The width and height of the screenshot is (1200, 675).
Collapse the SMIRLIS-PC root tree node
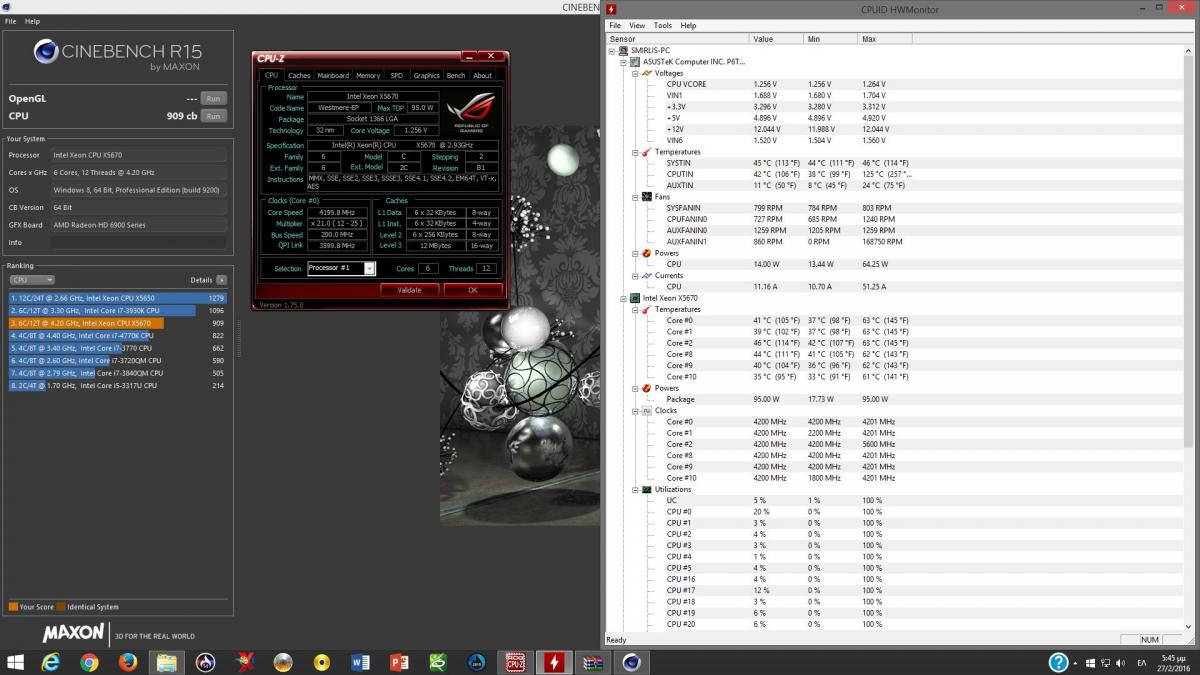(611, 50)
